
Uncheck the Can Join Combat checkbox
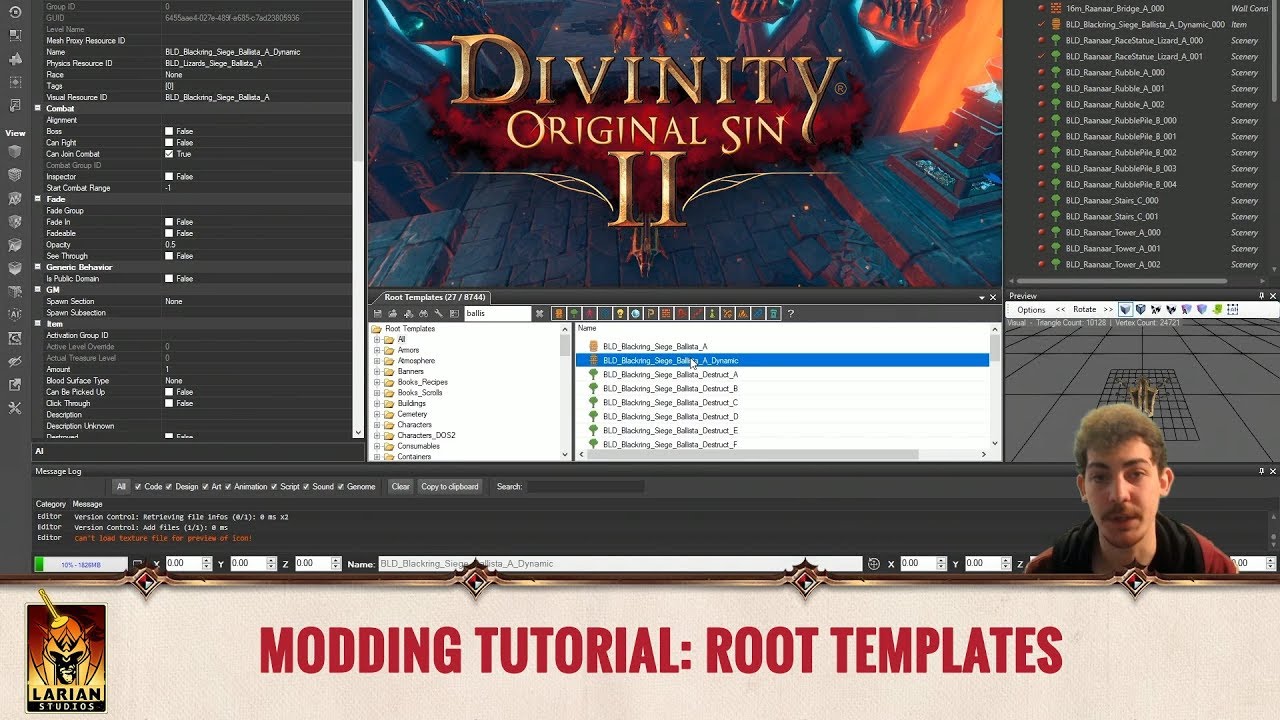(x=169, y=154)
